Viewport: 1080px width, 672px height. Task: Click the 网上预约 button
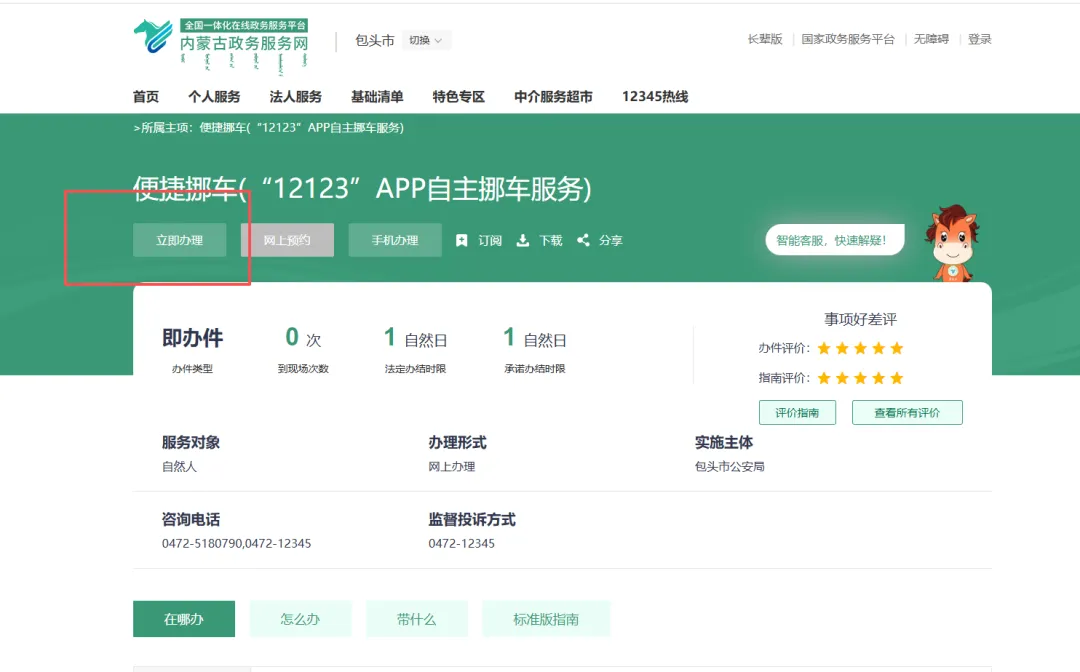pos(287,240)
